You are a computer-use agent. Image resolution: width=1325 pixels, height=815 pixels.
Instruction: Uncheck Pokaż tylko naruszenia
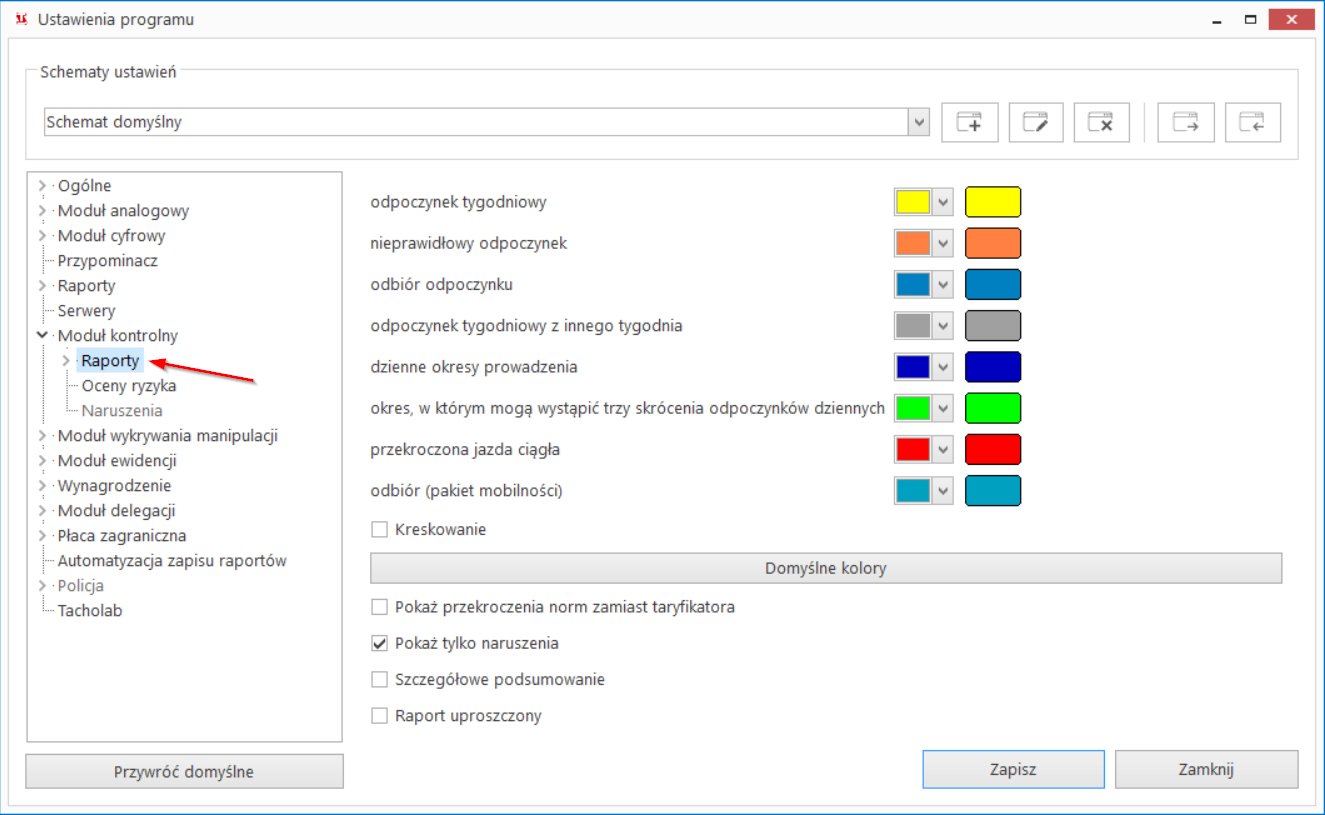[379, 643]
